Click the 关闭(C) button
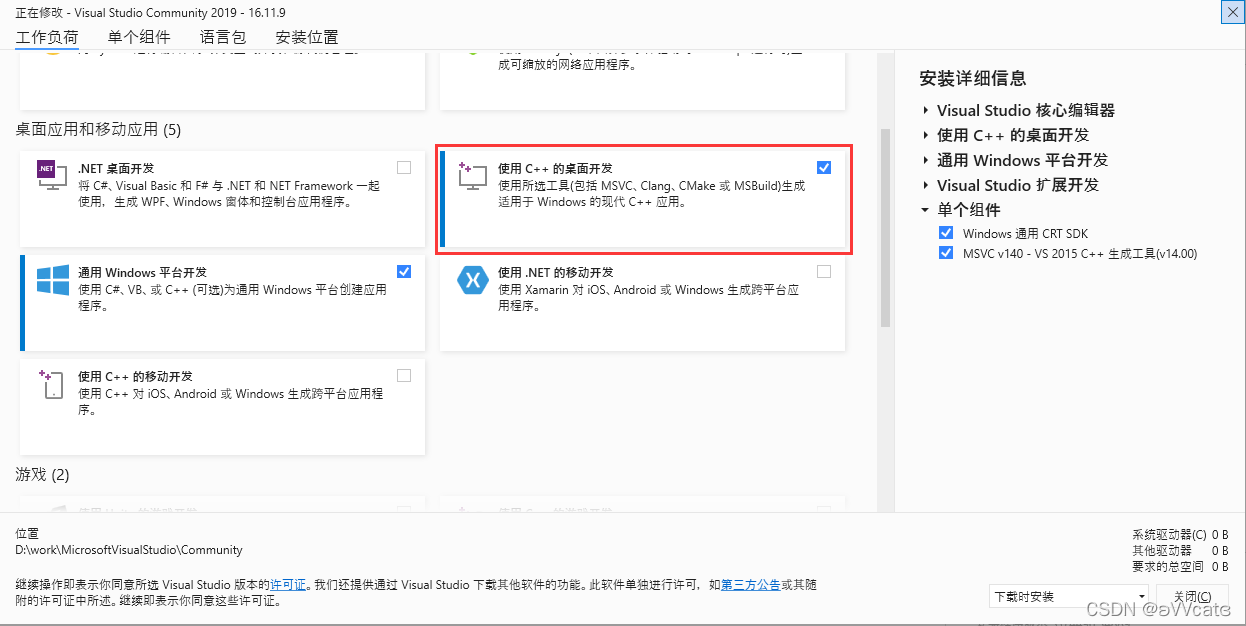 (x=1193, y=594)
